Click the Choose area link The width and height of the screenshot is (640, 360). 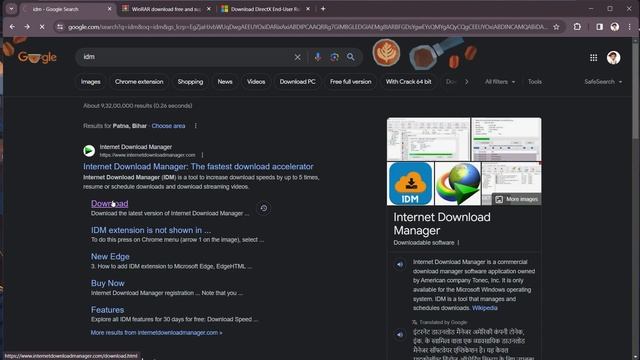[x=168, y=126]
